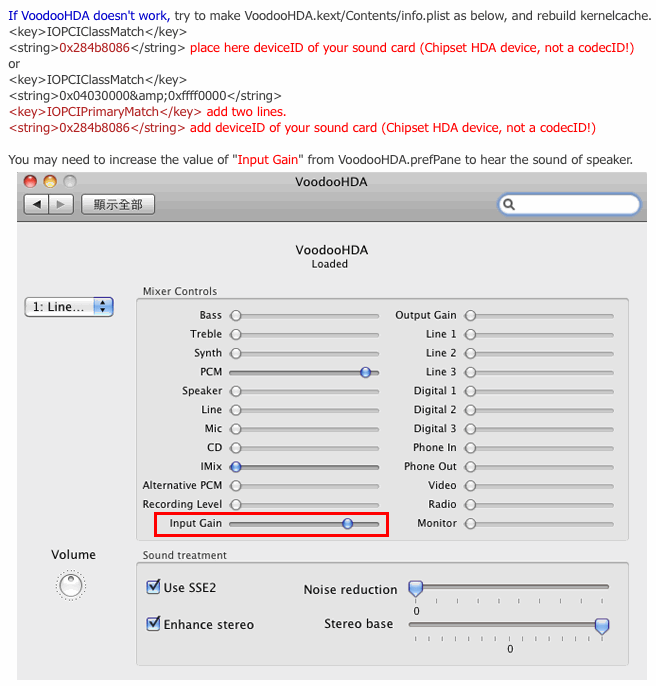The height and width of the screenshot is (686, 656).
Task: Click the Input Gain slider handle
Action: click(x=347, y=523)
